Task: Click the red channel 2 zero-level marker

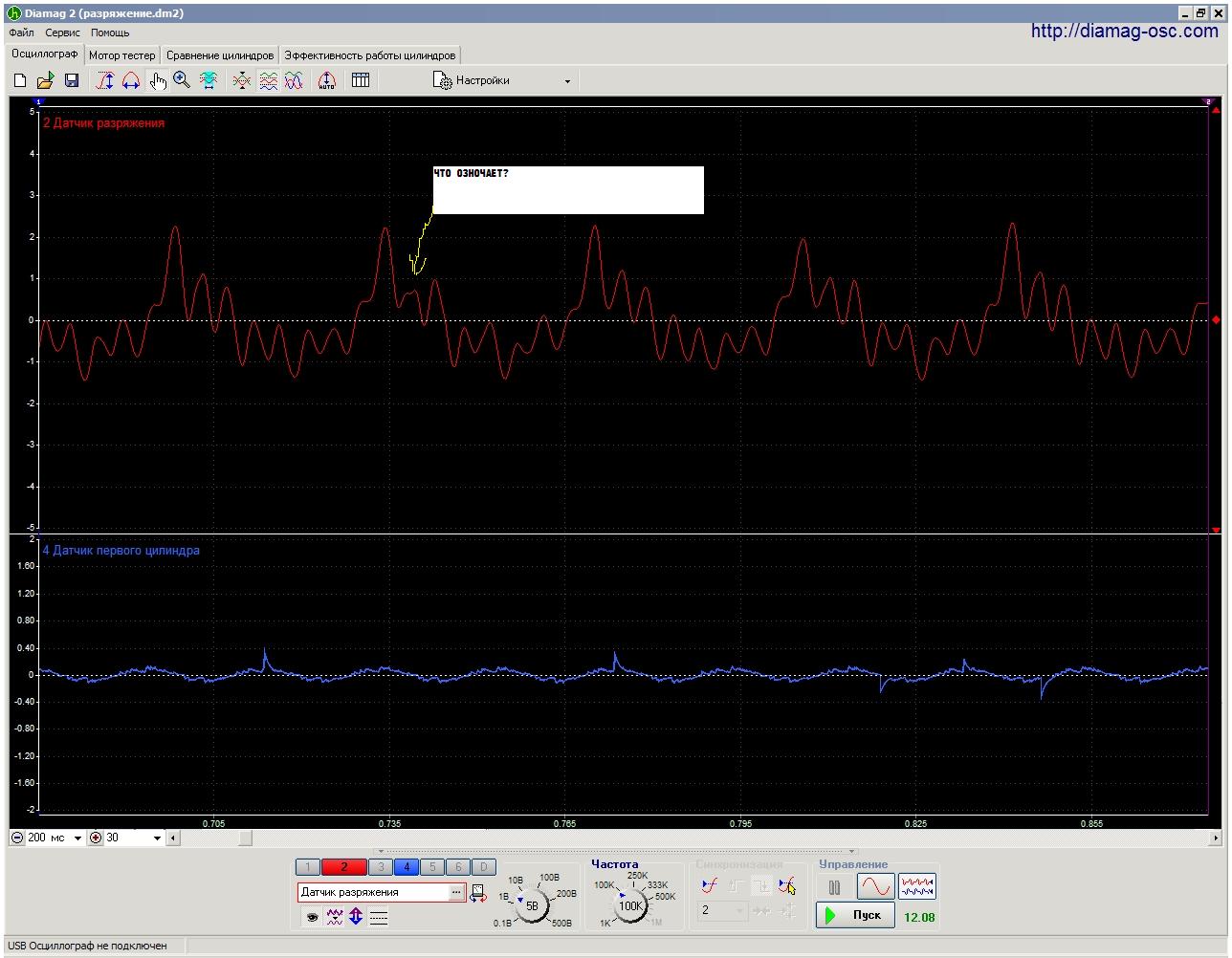Action: pos(1216,320)
